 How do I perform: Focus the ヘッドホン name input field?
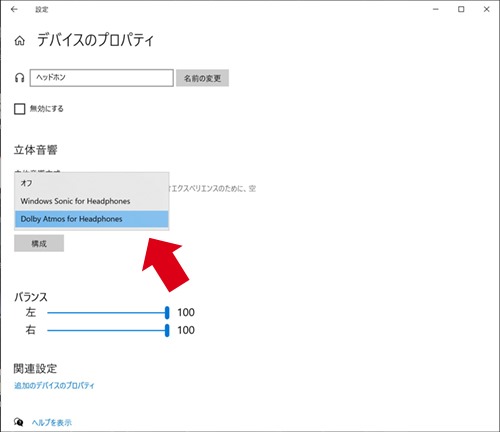point(102,78)
